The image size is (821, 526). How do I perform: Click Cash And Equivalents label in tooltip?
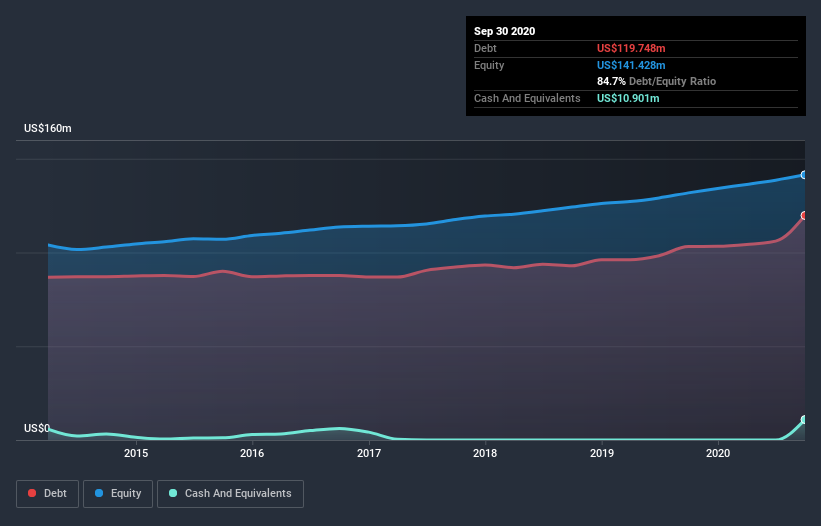[527, 98]
